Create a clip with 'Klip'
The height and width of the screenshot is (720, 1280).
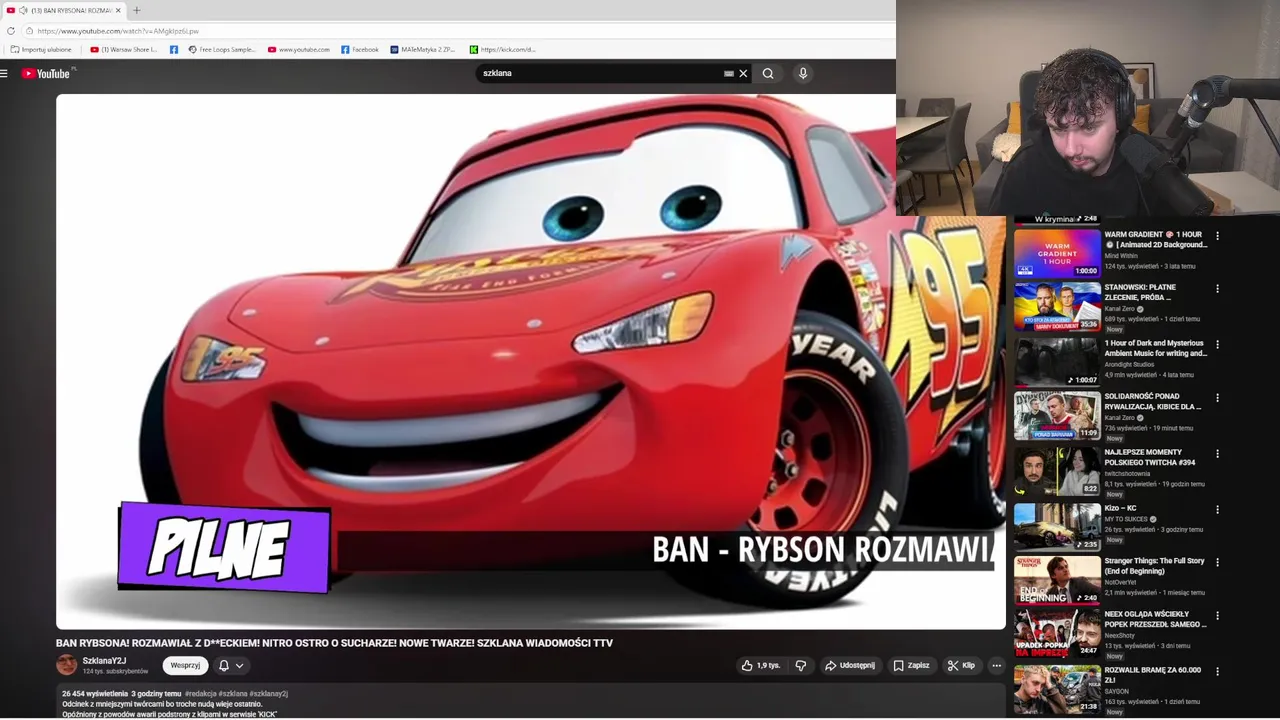(961, 665)
